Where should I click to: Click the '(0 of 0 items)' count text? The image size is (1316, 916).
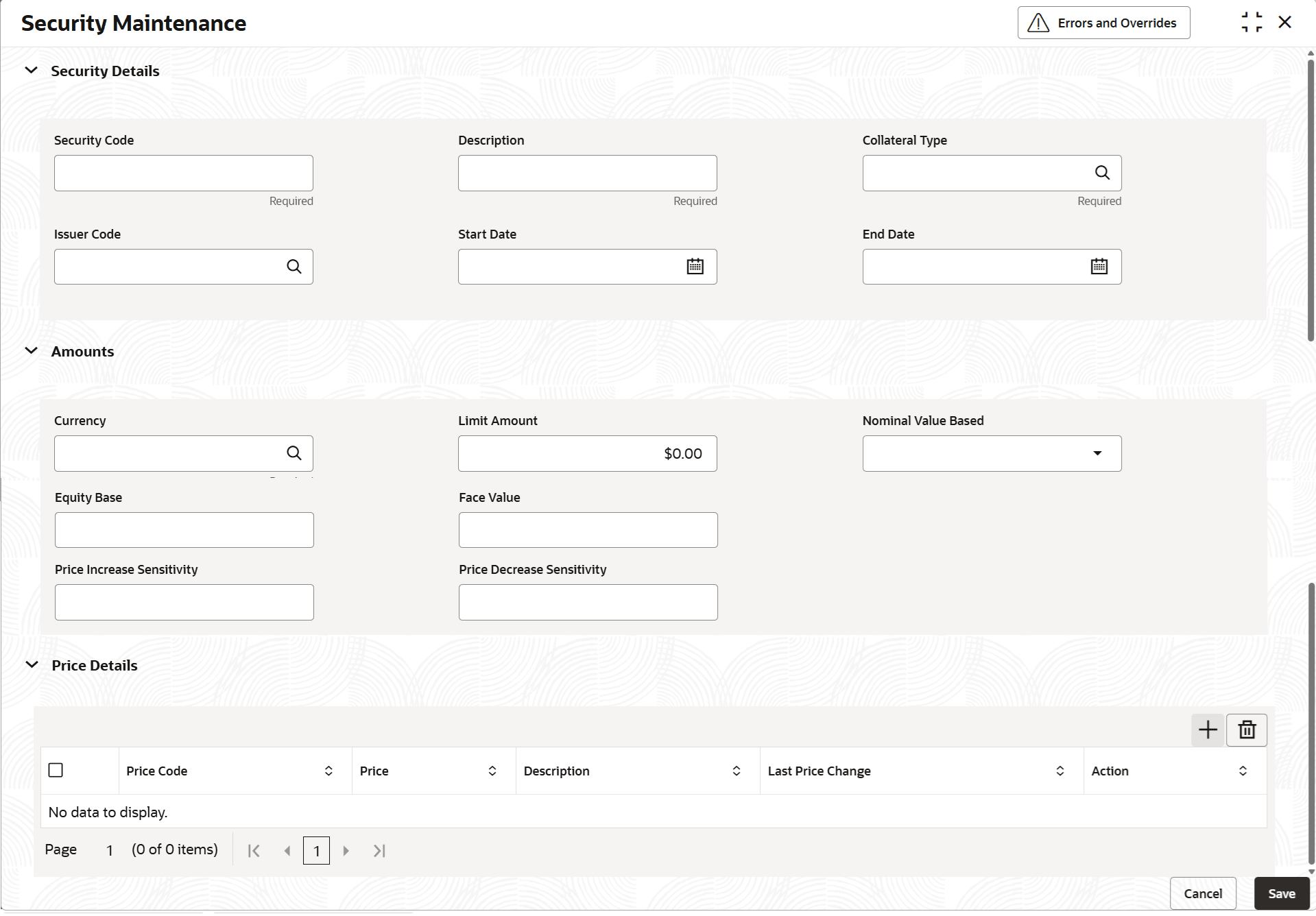(175, 849)
